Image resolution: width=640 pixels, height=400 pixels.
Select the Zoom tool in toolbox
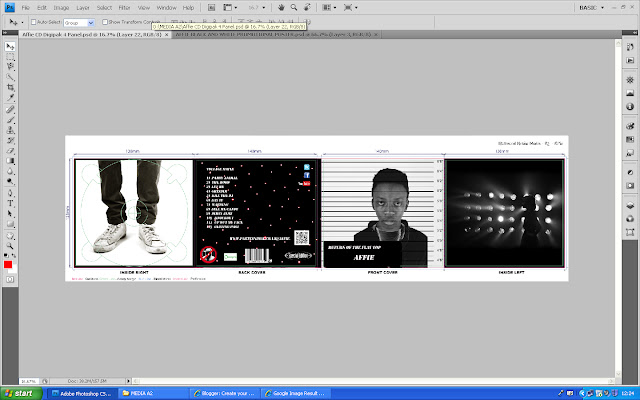pyautogui.click(x=10, y=246)
